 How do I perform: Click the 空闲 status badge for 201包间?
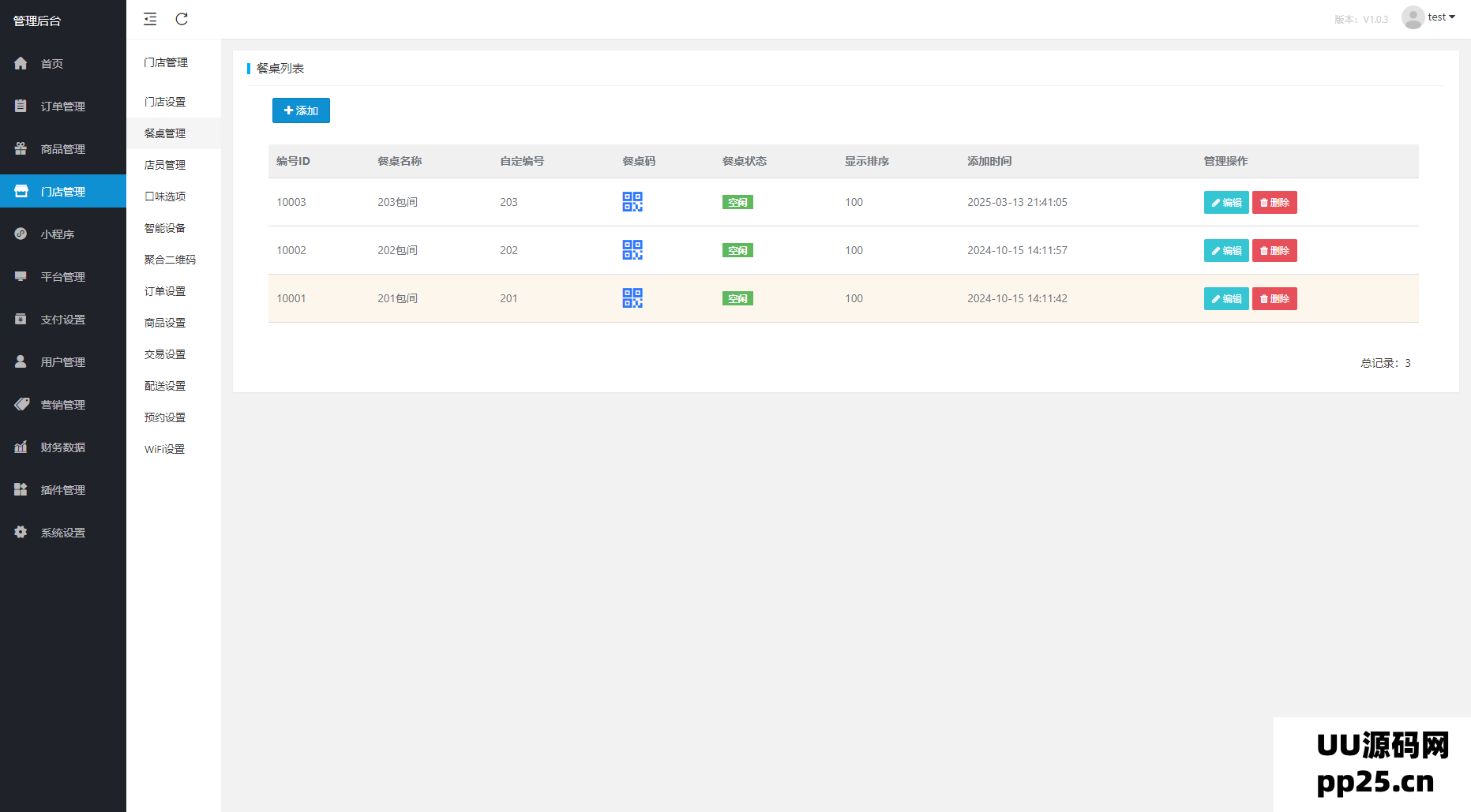pyautogui.click(x=737, y=299)
